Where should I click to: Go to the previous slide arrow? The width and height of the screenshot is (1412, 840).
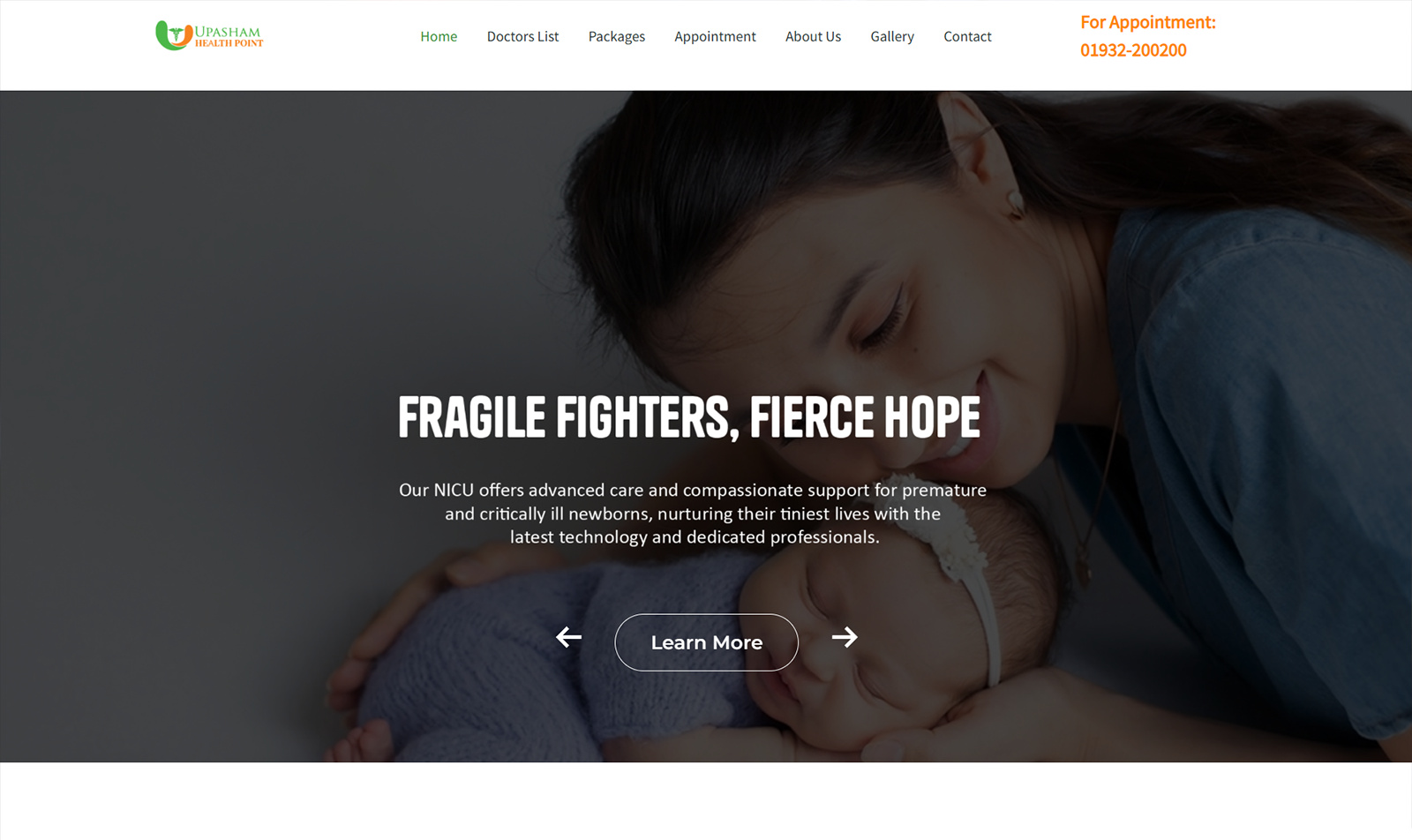(x=569, y=637)
